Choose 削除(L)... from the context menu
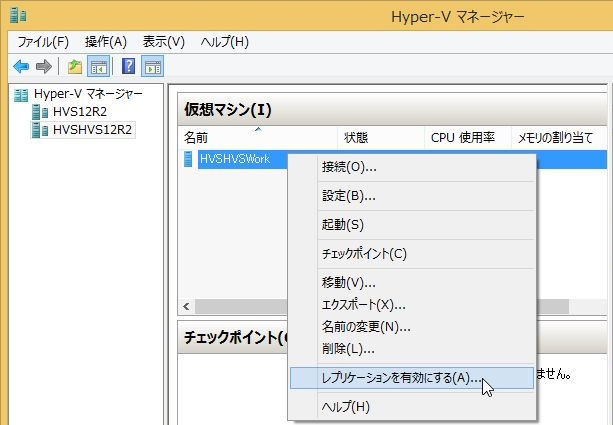Image resolution: width=613 pixels, height=425 pixels. [412, 348]
